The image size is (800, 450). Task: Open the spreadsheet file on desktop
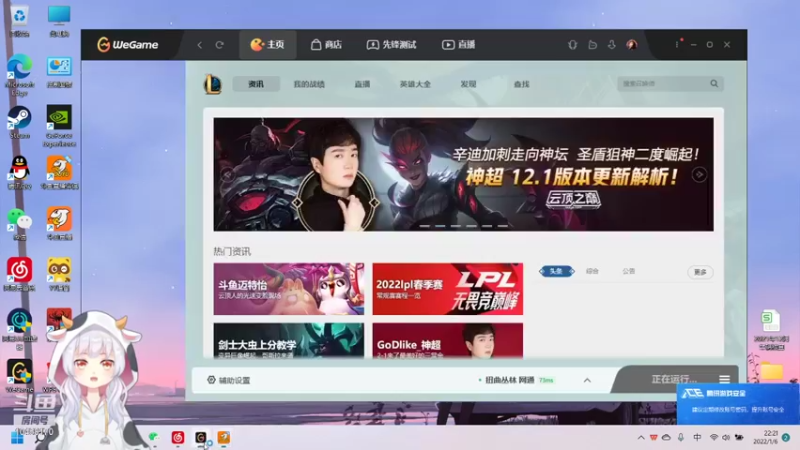[771, 330]
